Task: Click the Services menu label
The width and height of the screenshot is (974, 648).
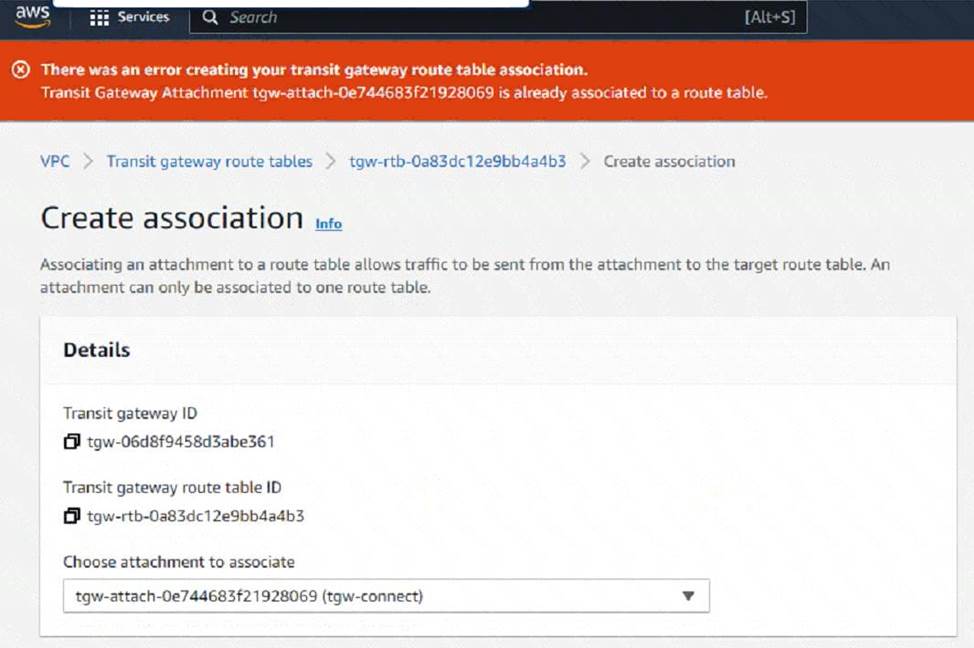Action: (143, 17)
